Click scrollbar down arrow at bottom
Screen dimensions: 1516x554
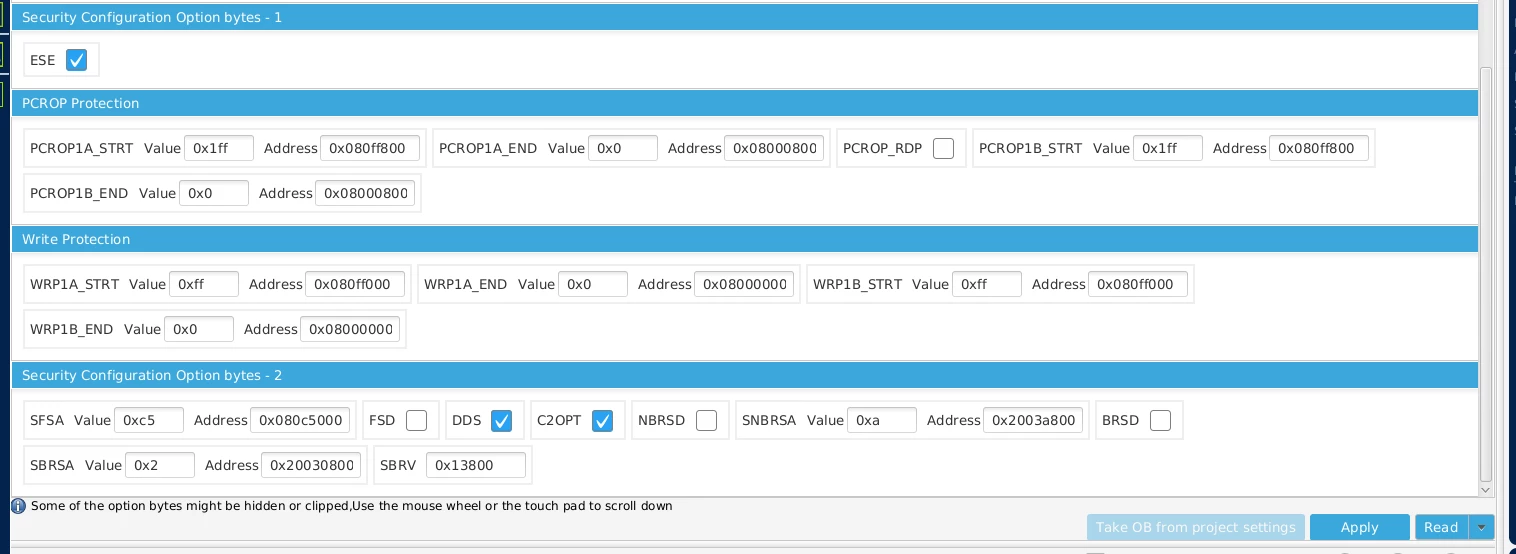[1486, 489]
